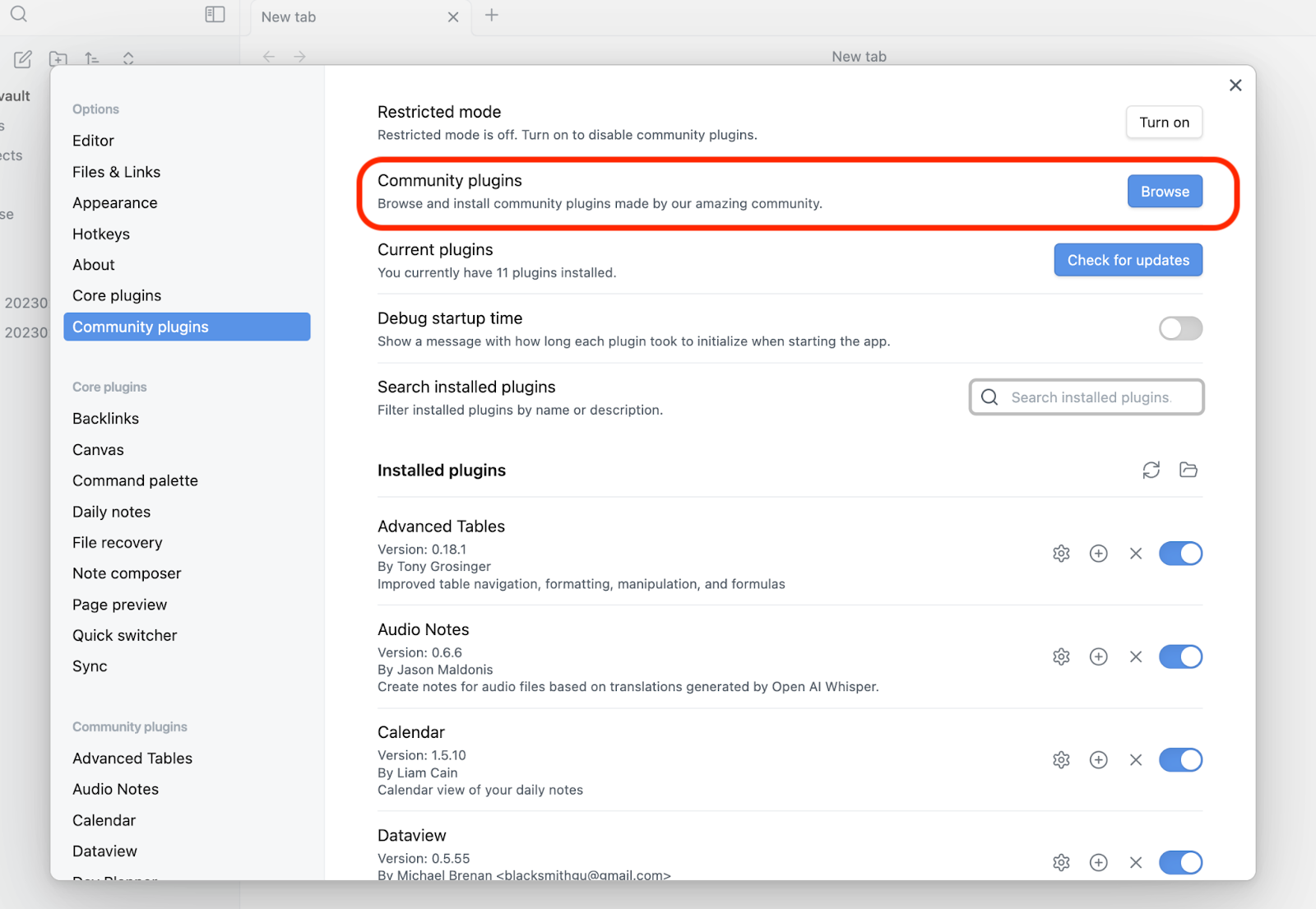Reload the installed plugins list
The image size is (1316, 909).
pos(1151,470)
